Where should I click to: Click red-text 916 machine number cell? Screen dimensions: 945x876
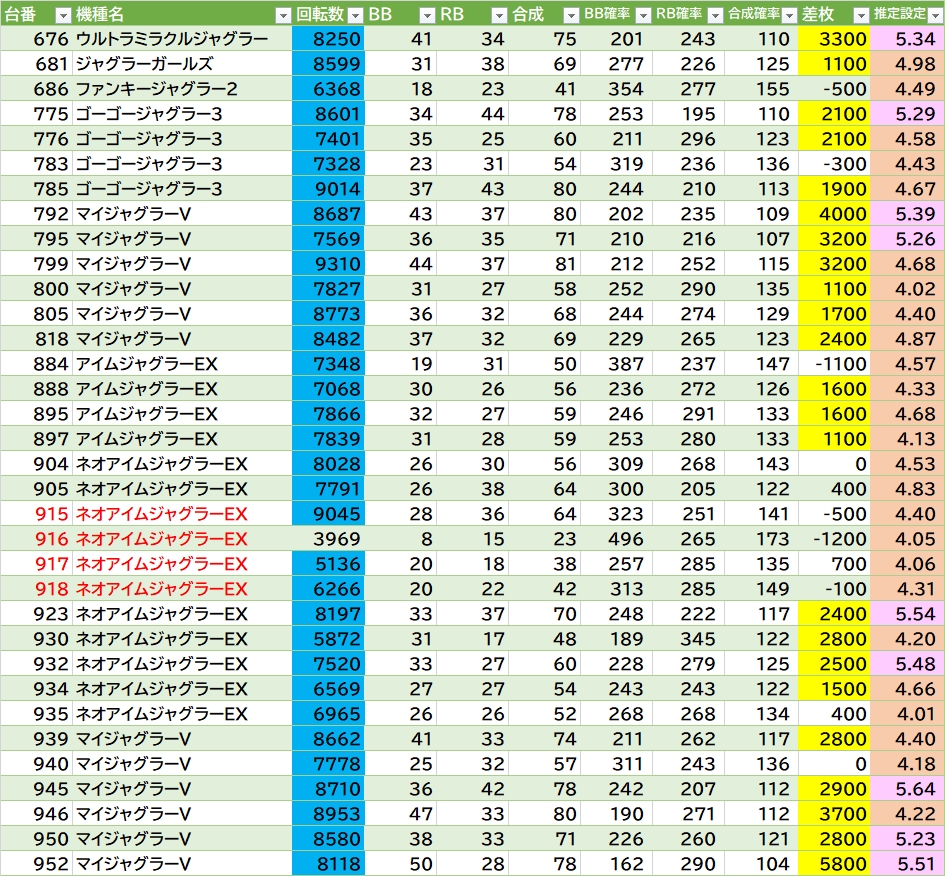pyautogui.click(x=50, y=539)
